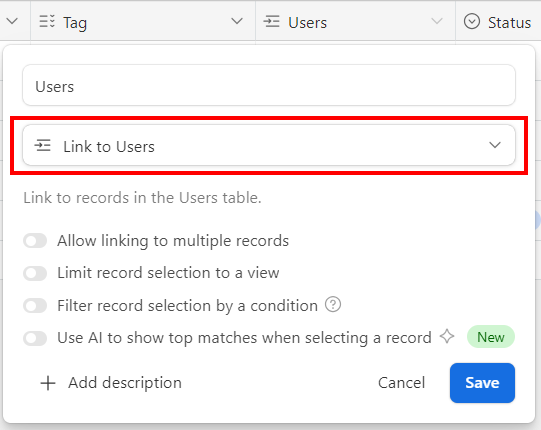Open the Link to Users field type dropdown
Screen dimensions: 541x430
point(269,145)
